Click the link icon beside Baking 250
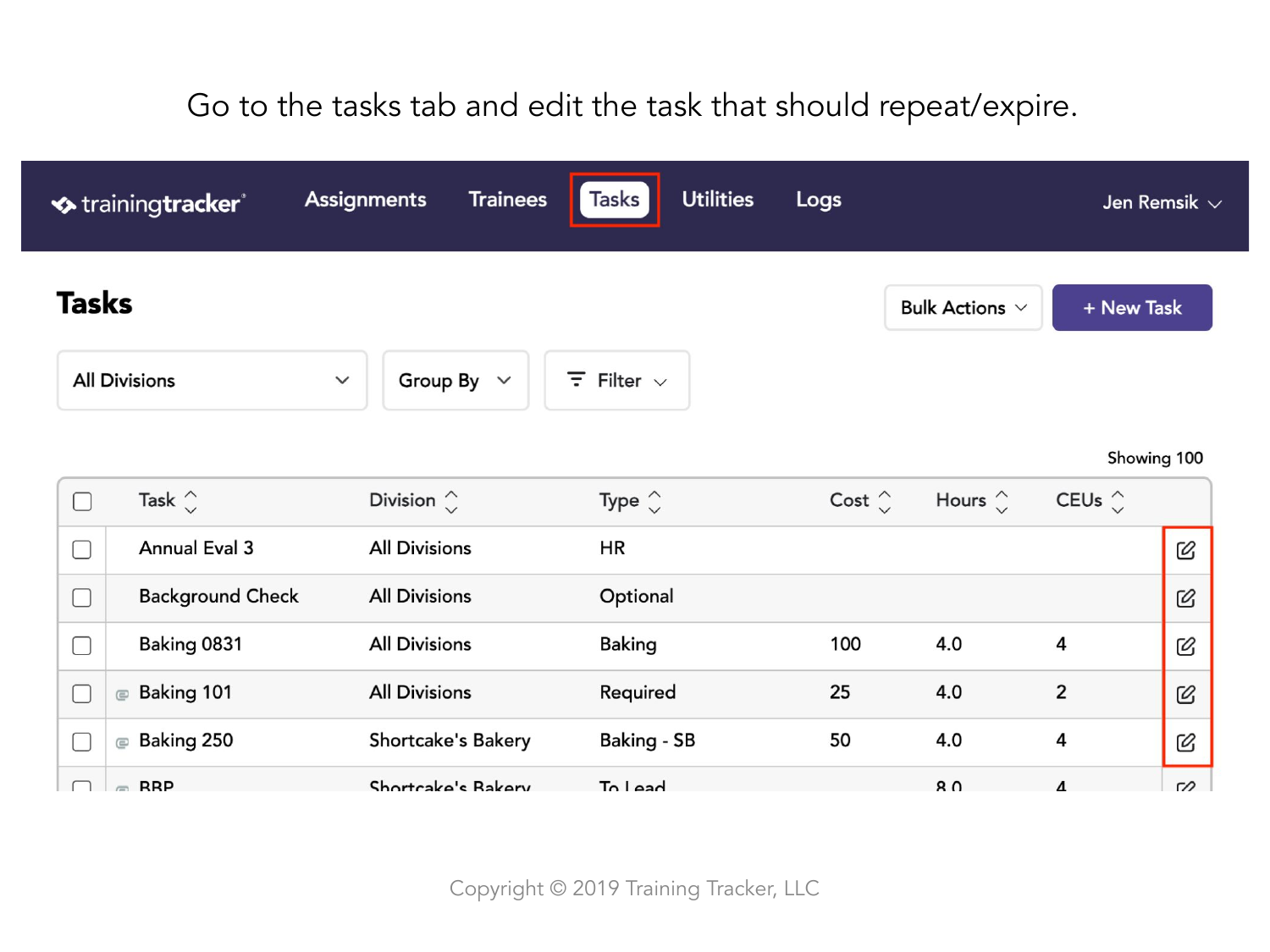Screen dimensions: 1270x952 click(122, 743)
